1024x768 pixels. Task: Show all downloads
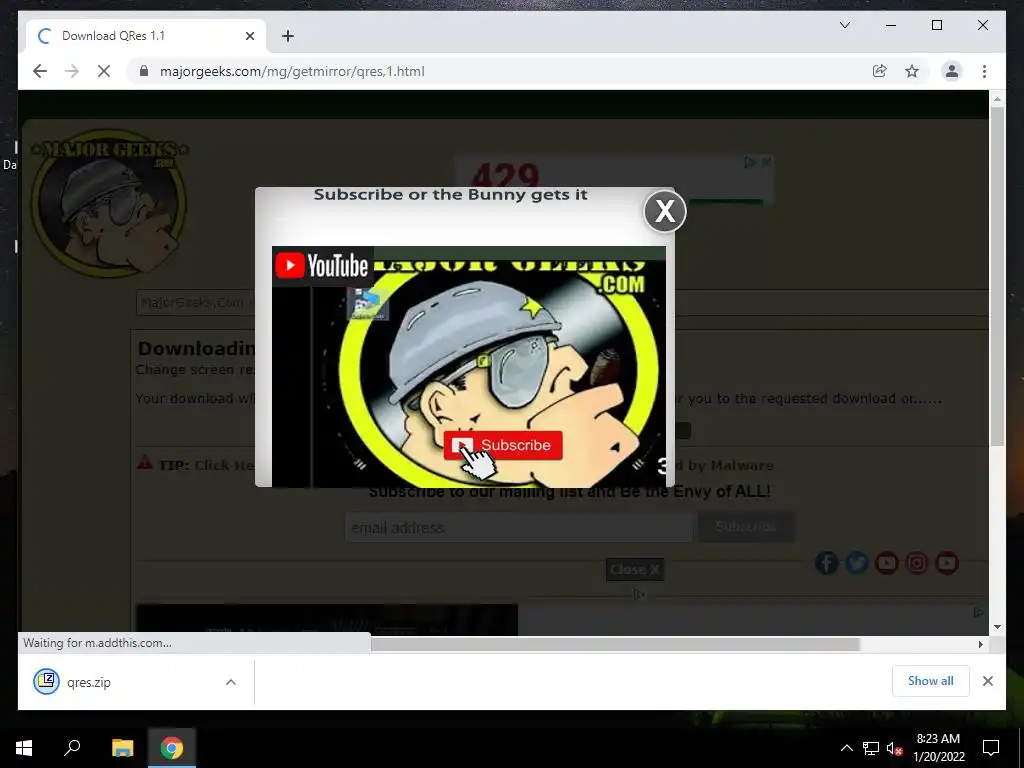pos(931,681)
